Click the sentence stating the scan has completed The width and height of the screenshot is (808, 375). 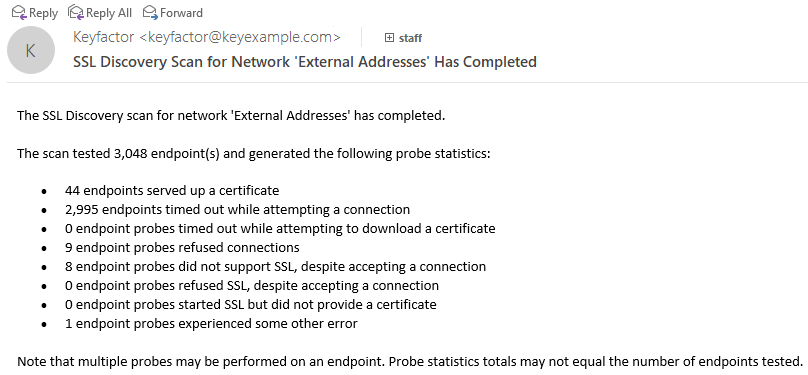pyautogui.click(x=231, y=115)
